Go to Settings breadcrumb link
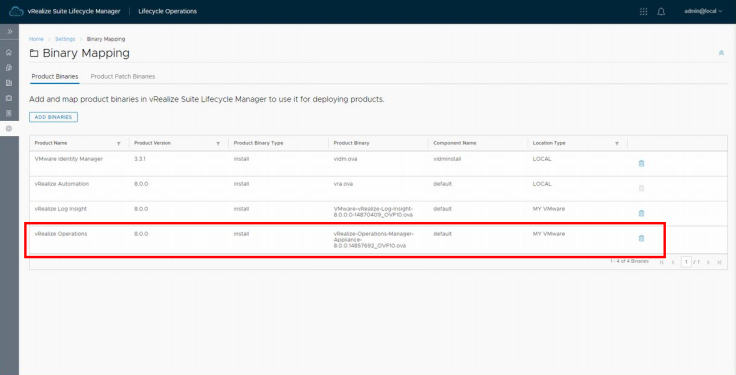 point(65,39)
